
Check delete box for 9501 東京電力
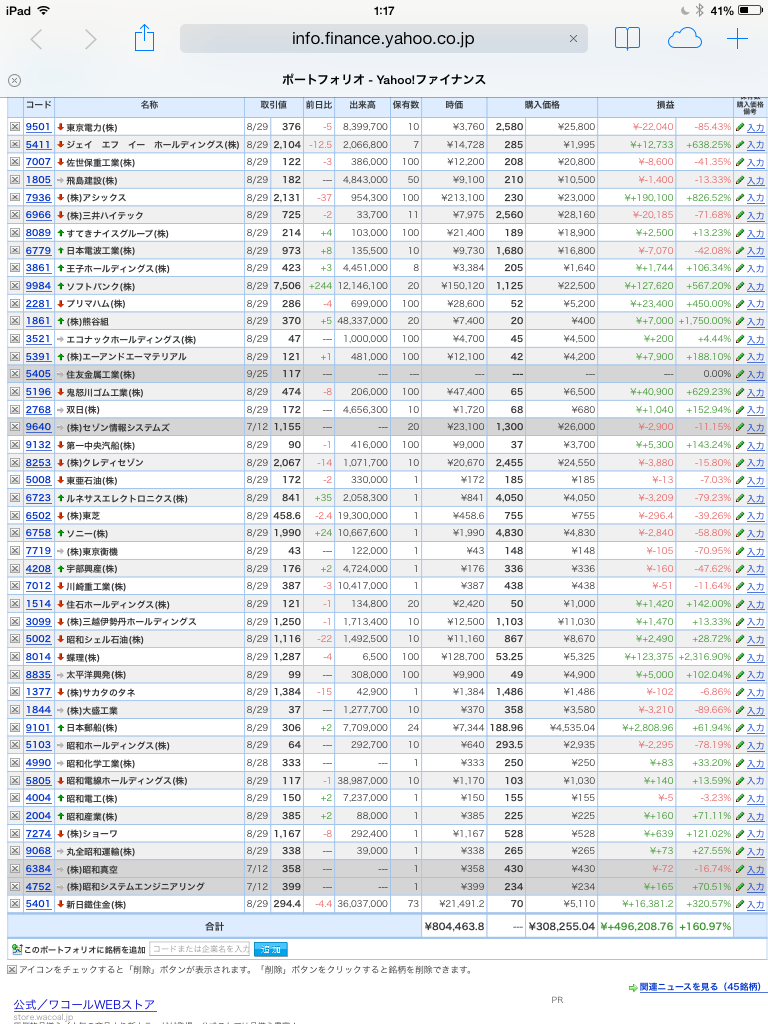[14, 127]
